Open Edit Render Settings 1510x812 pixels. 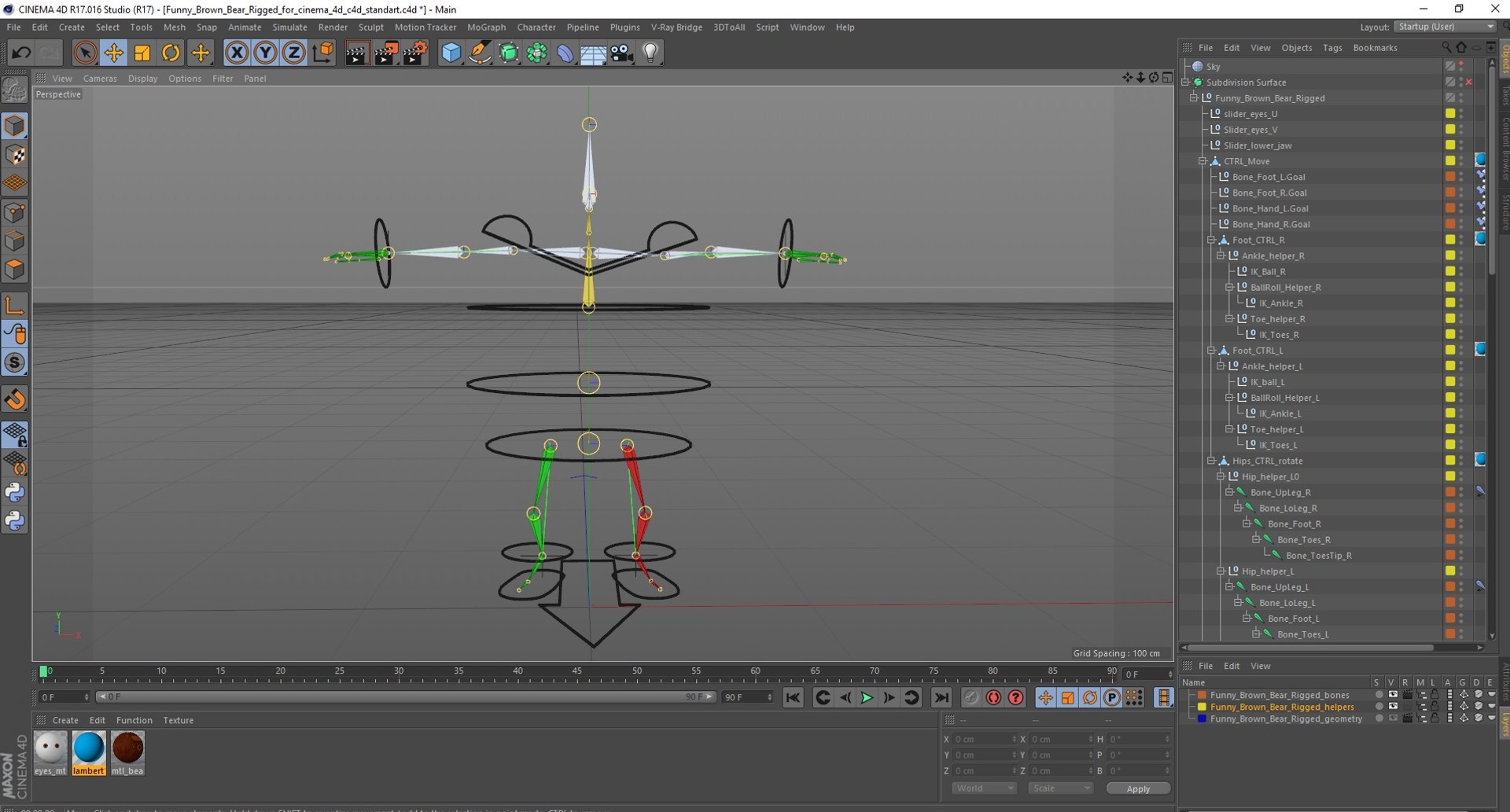(414, 53)
